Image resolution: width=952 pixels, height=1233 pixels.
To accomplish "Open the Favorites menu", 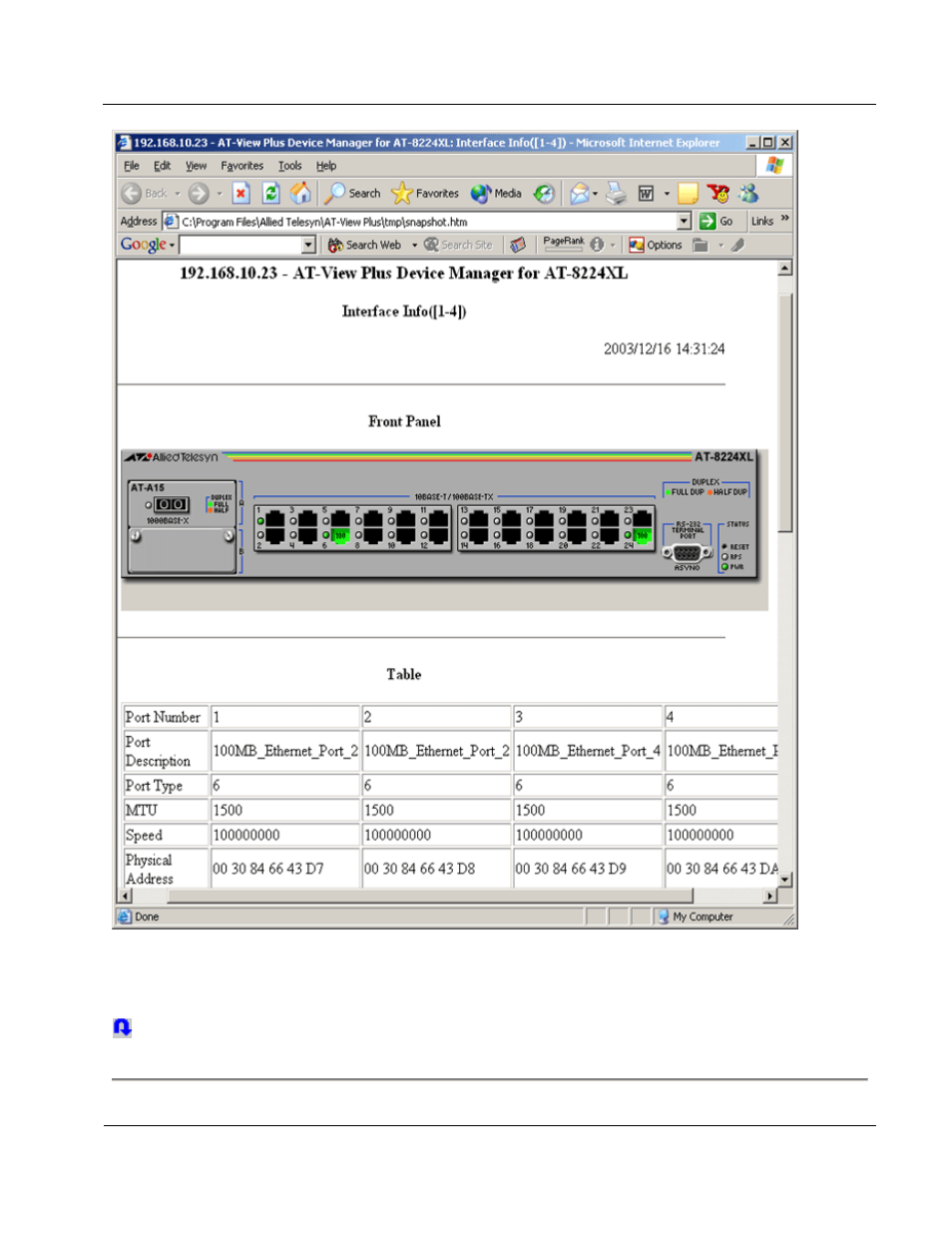I will click(x=242, y=166).
